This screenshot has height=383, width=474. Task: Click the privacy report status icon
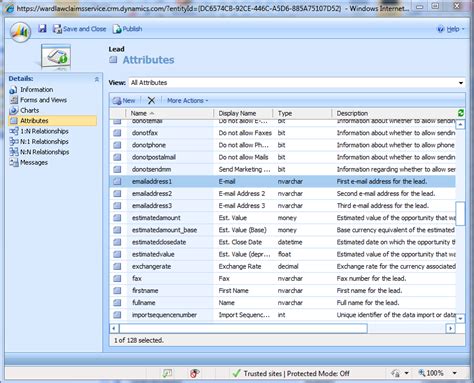pos(195,373)
